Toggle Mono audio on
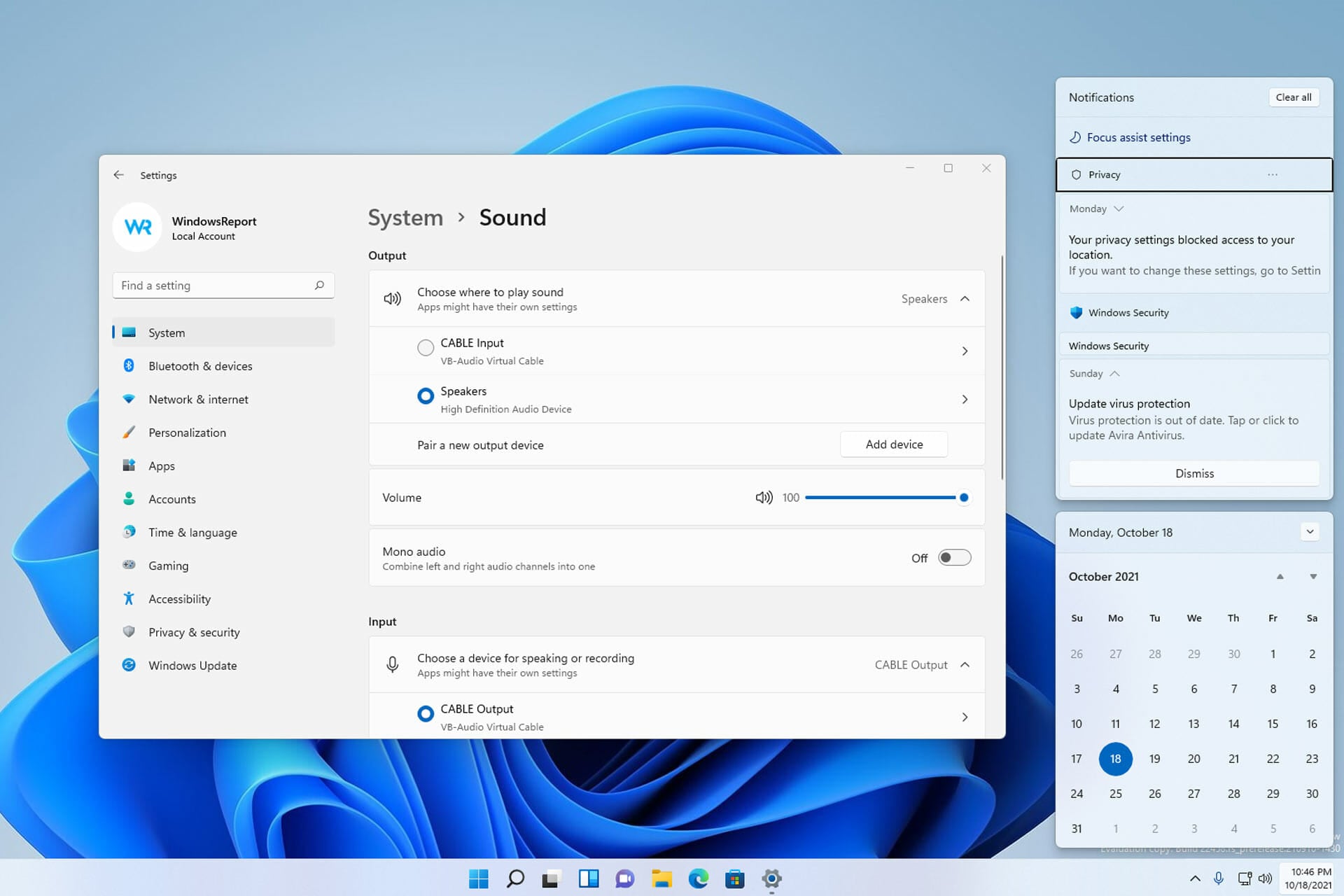This screenshot has width=1344, height=896. (x=954, y=558)
